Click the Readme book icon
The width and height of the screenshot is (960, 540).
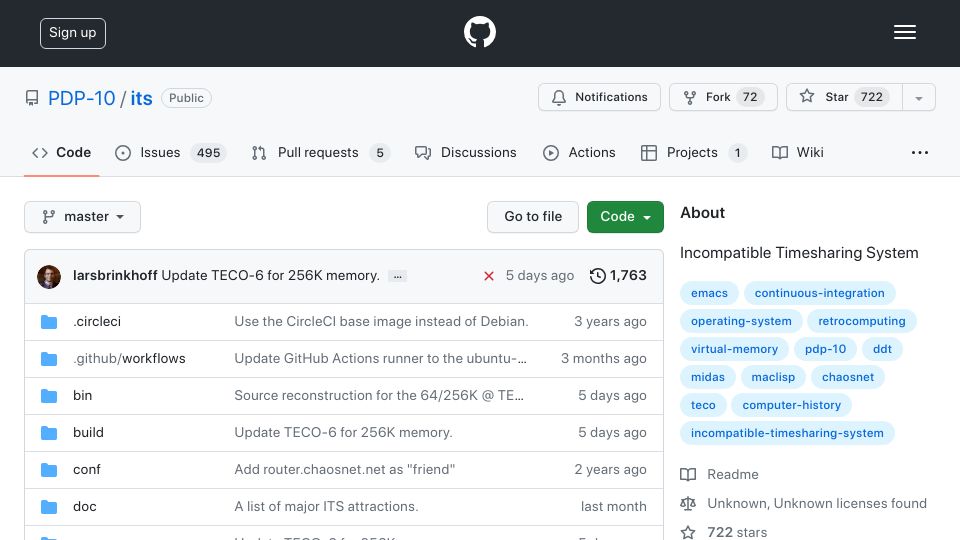tap(688, 474)
